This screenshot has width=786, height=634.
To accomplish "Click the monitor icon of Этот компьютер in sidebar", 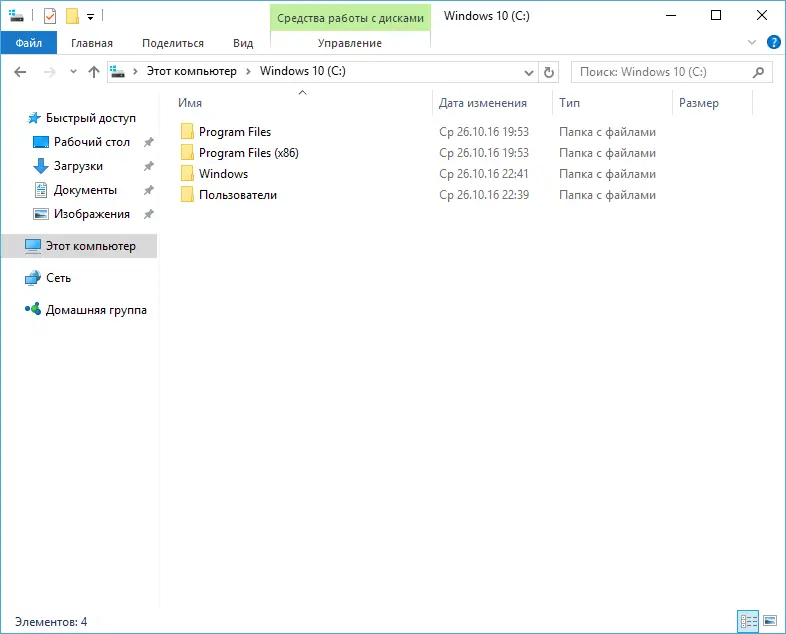I will click(x=33, y=246).
